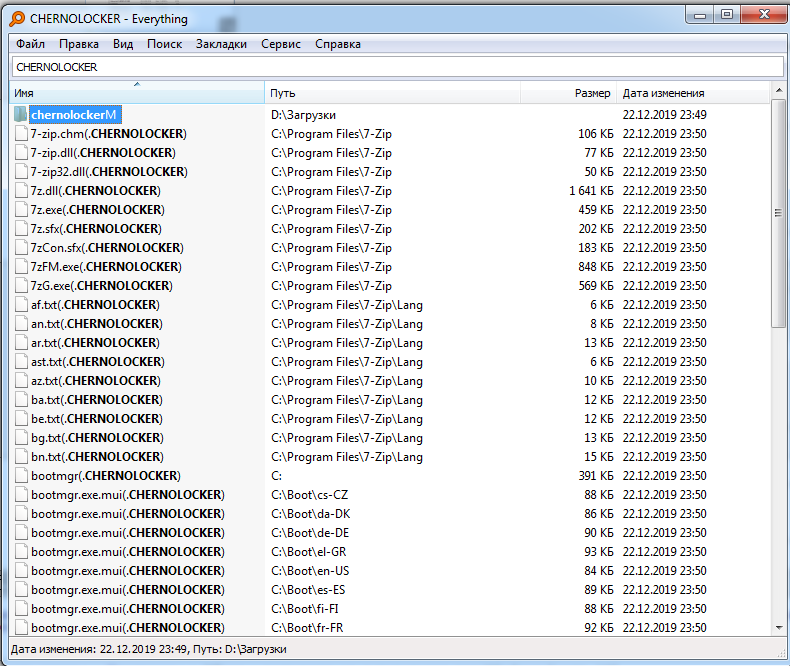Click file icon of bootmgr(.CHERNOLOCKER)
Image resolution: width=790 pixels, height=666 pixels.
click(x=21, y=476)
